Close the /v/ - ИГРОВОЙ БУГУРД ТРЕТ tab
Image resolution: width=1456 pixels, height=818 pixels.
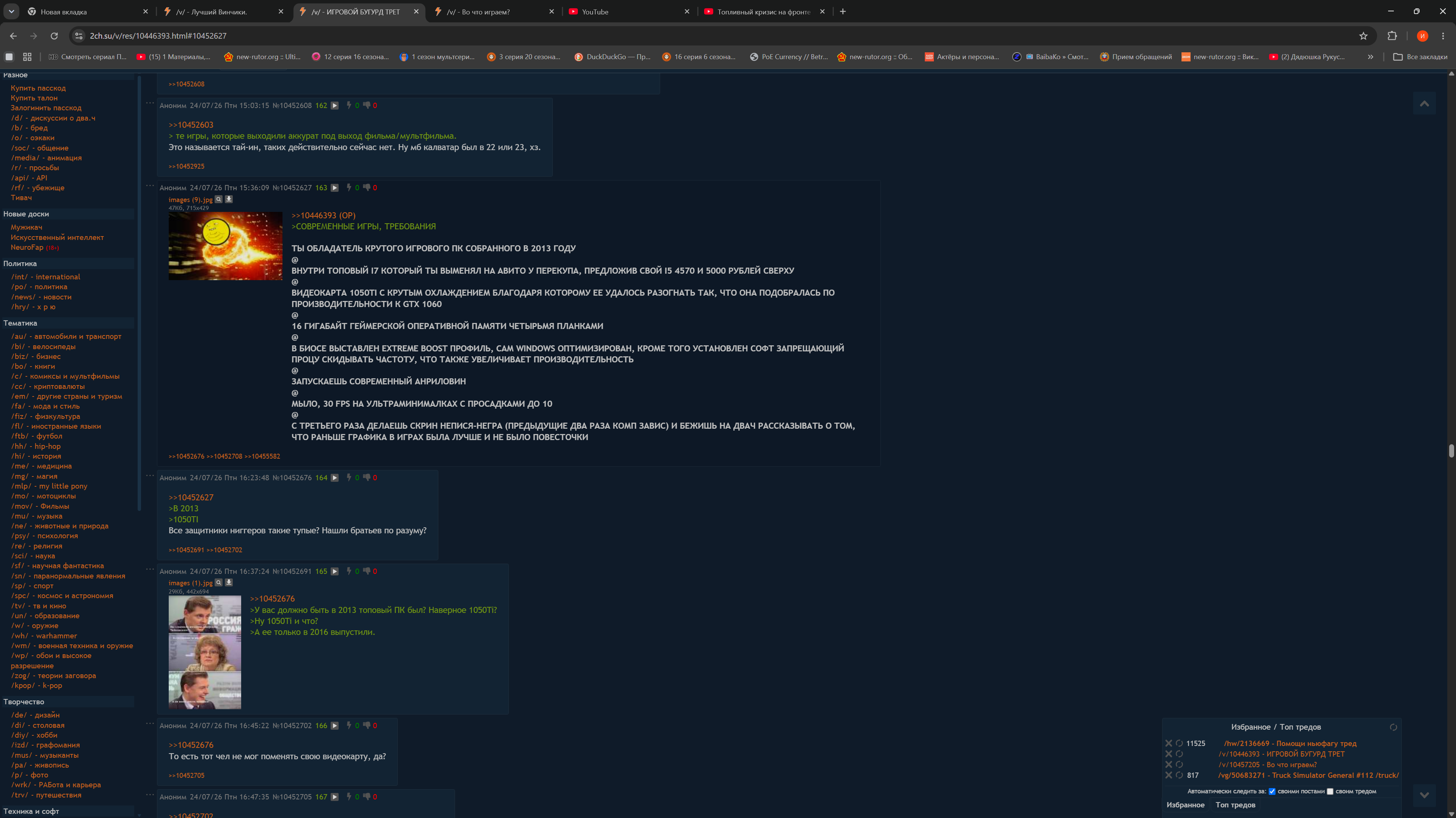point(417,11)
